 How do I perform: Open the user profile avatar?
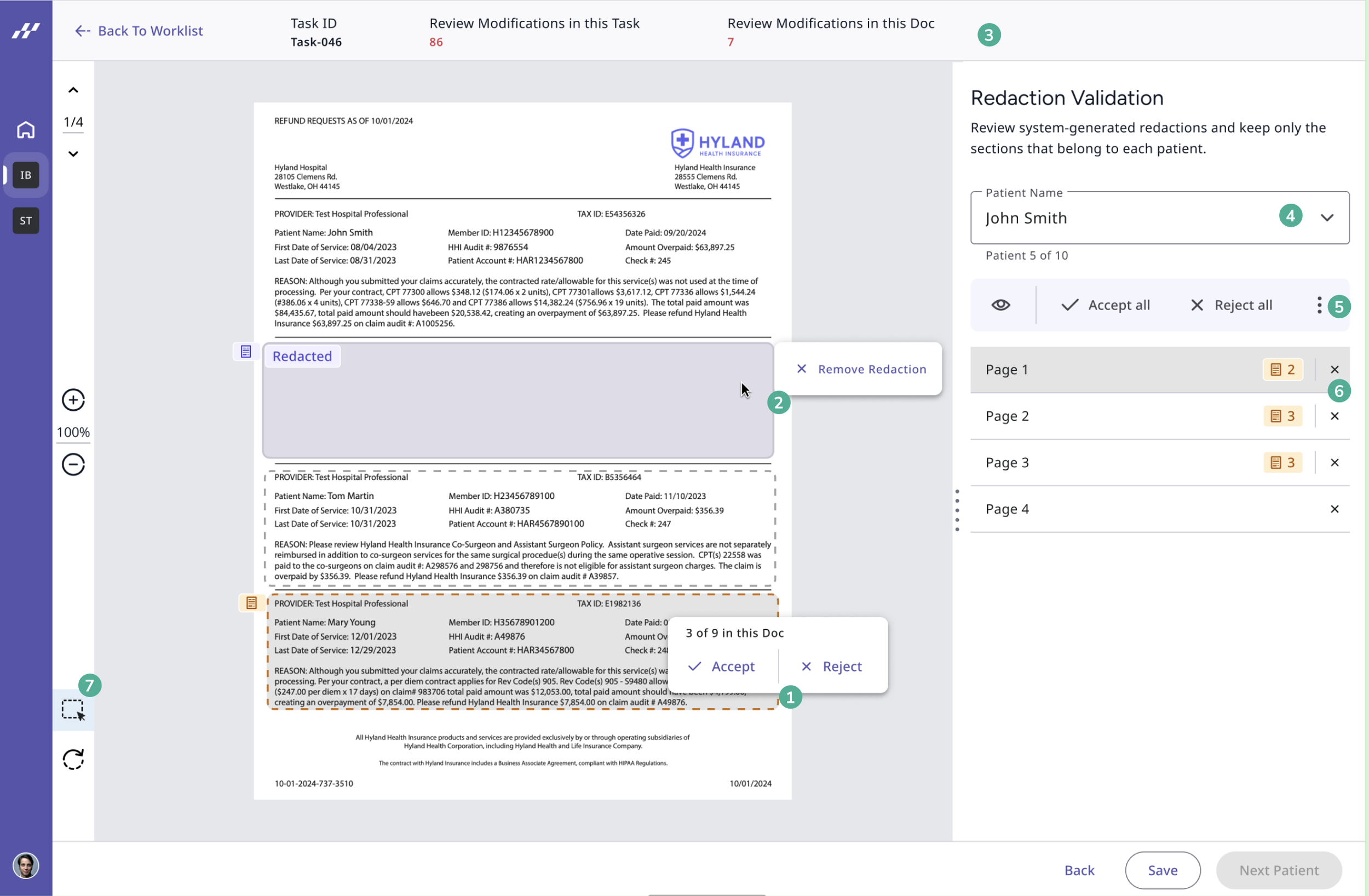click(x=26, y=865)
